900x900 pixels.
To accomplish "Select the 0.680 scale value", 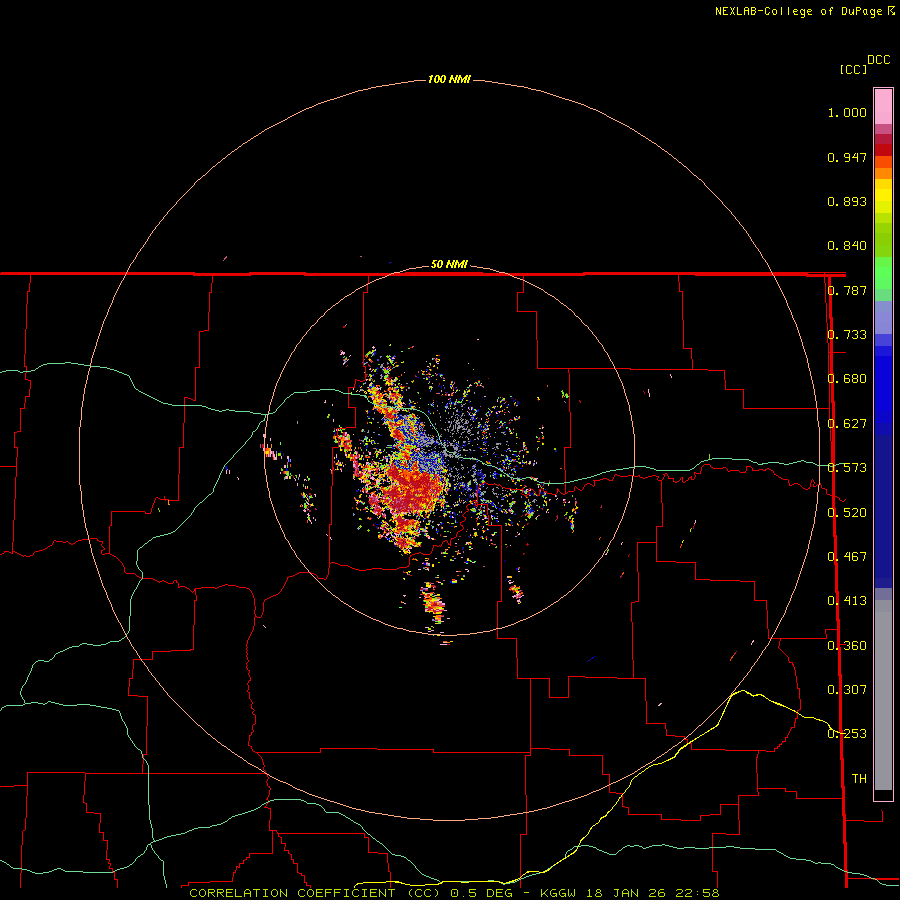I will pos(847,379).
